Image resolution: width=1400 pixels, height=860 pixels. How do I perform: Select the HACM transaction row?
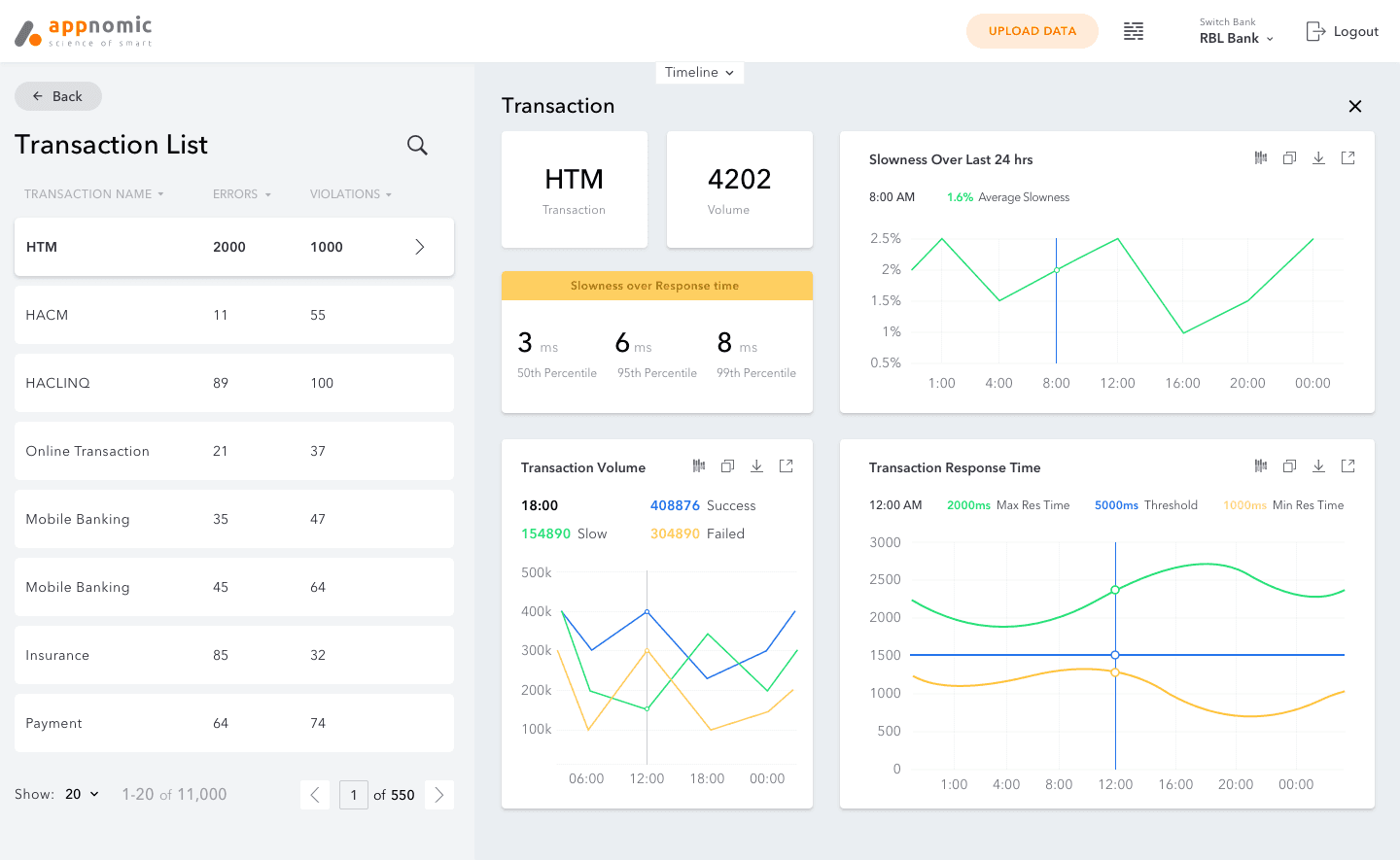coord(234,315)
